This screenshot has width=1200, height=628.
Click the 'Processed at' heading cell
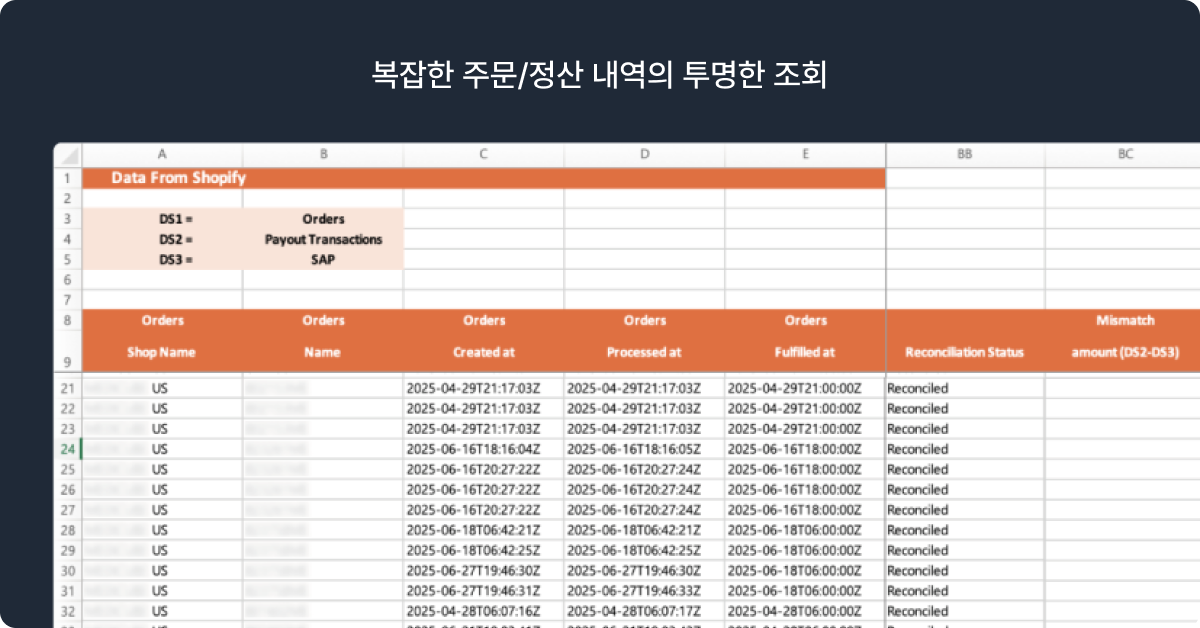[x=644, y=352]
